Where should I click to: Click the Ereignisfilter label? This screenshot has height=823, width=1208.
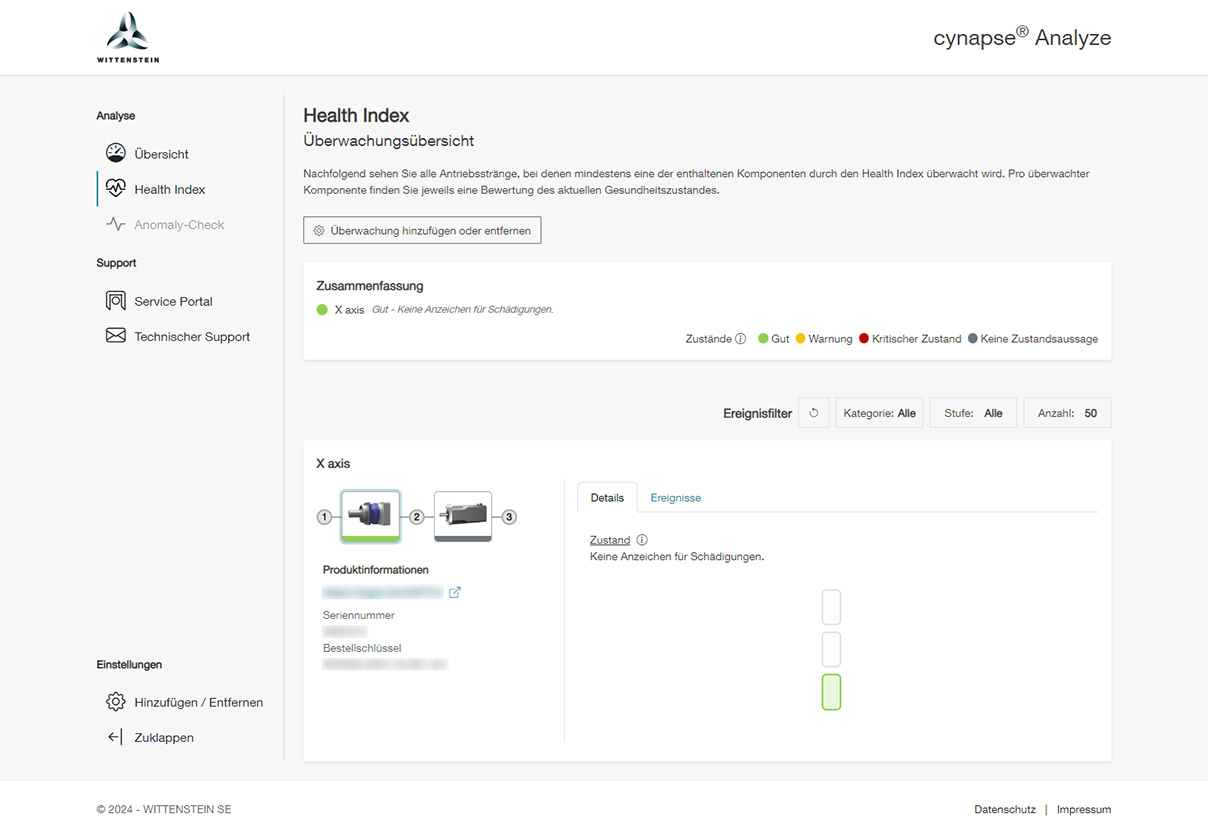[757, 413]
